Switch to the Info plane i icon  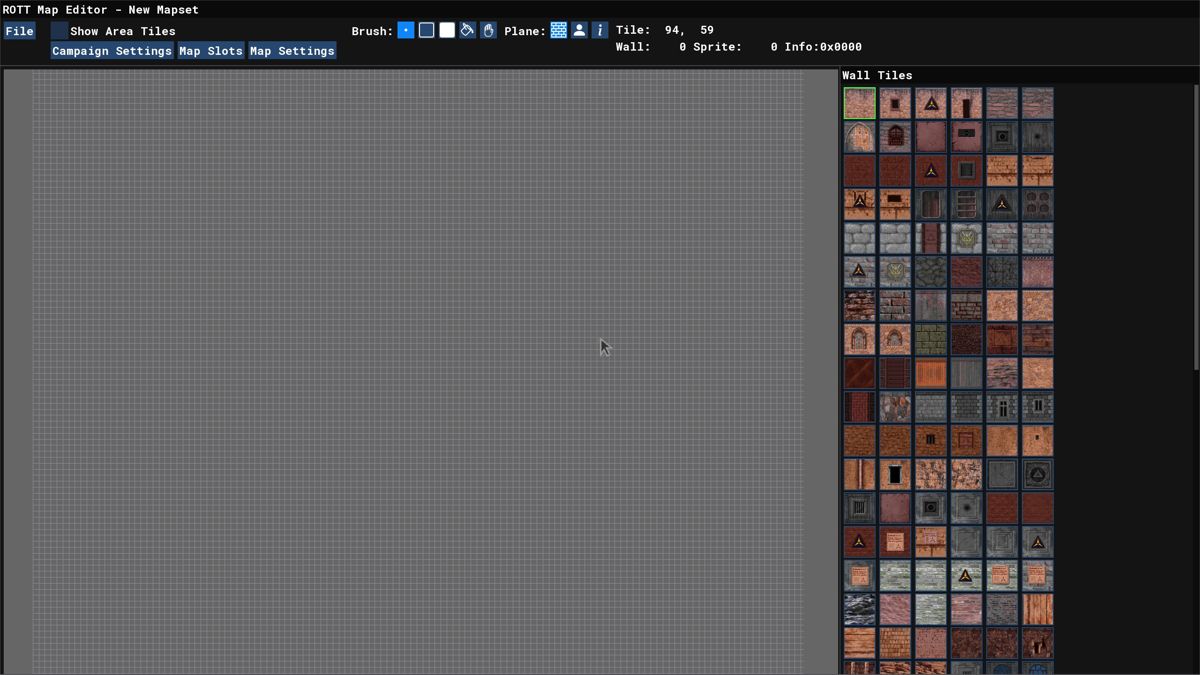pyautogui.click(x=599, y=30)
